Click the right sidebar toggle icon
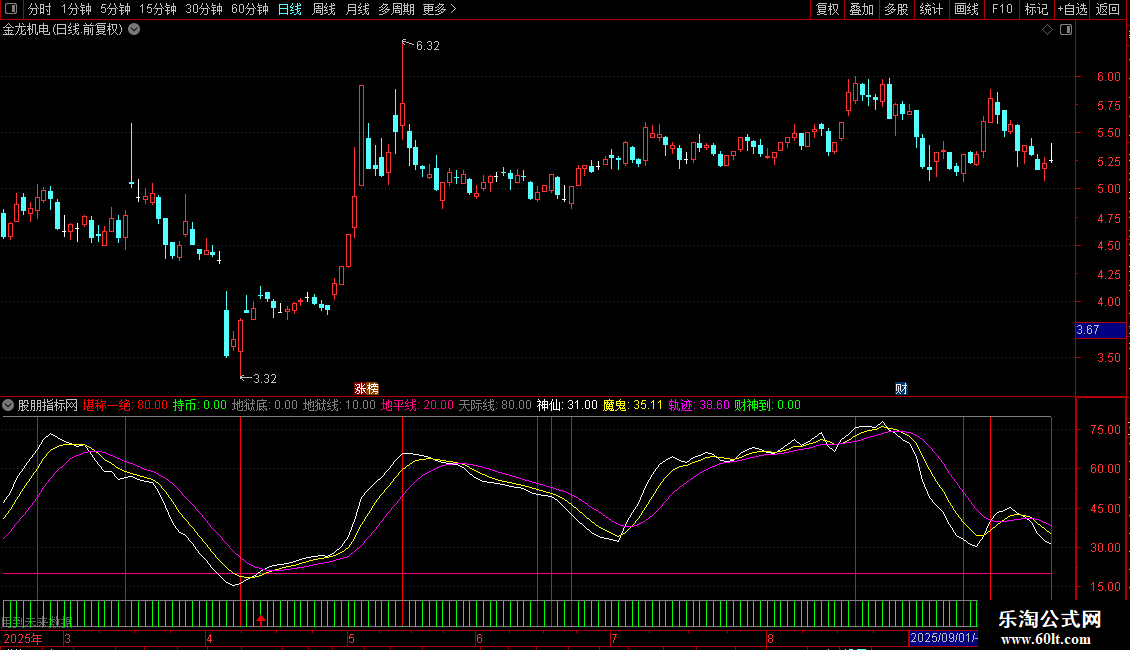 point(1067,30)
